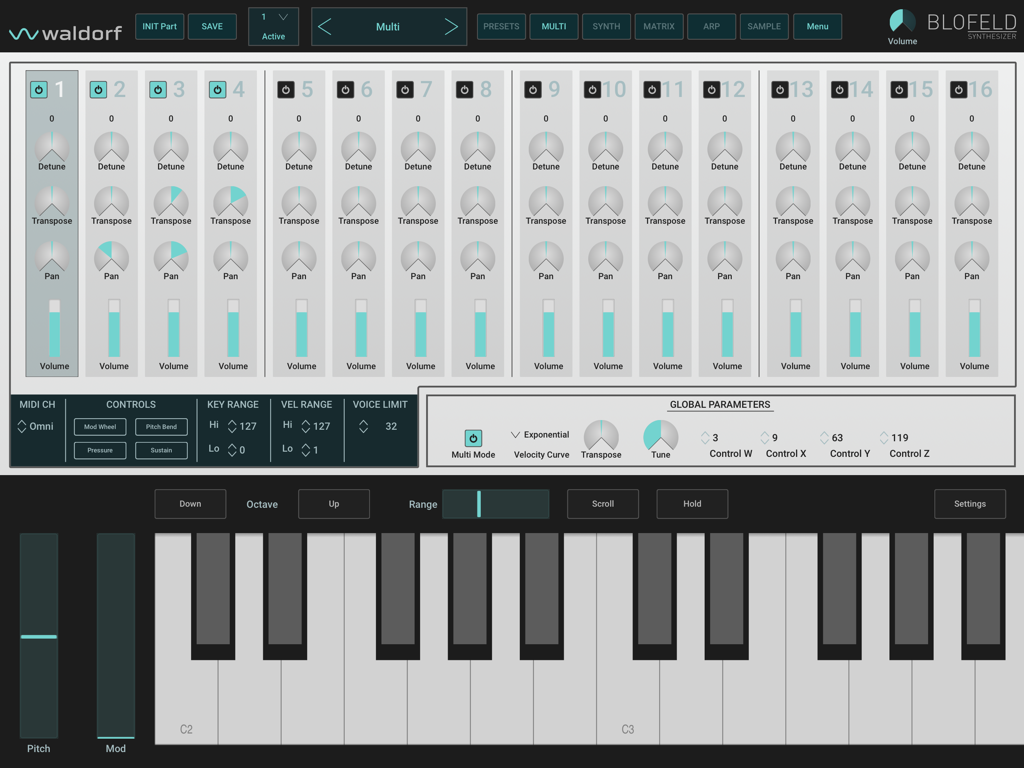1024x768 pixels.
Task: Open the Menu panel
Action: 817,26
